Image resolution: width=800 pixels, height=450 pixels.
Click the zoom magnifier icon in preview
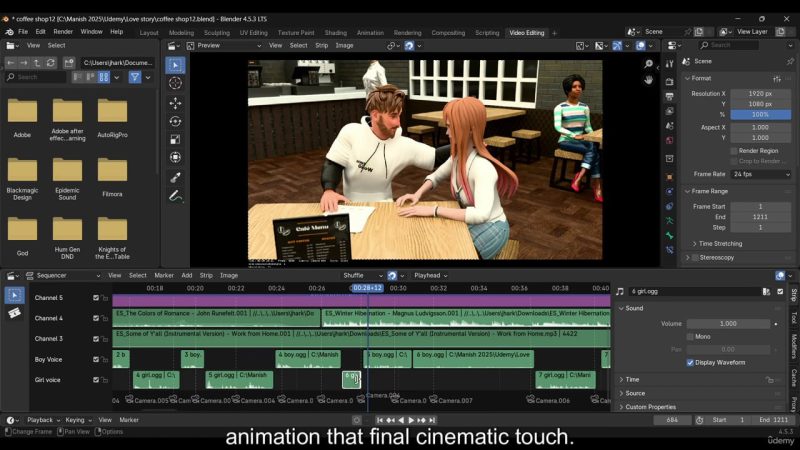[x=648, y=62]
